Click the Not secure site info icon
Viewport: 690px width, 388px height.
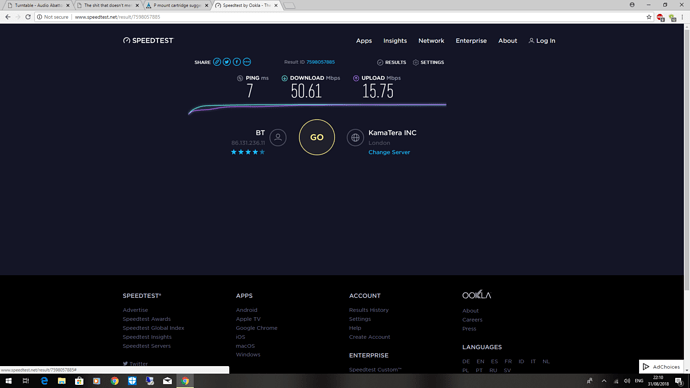pos(40,17)
